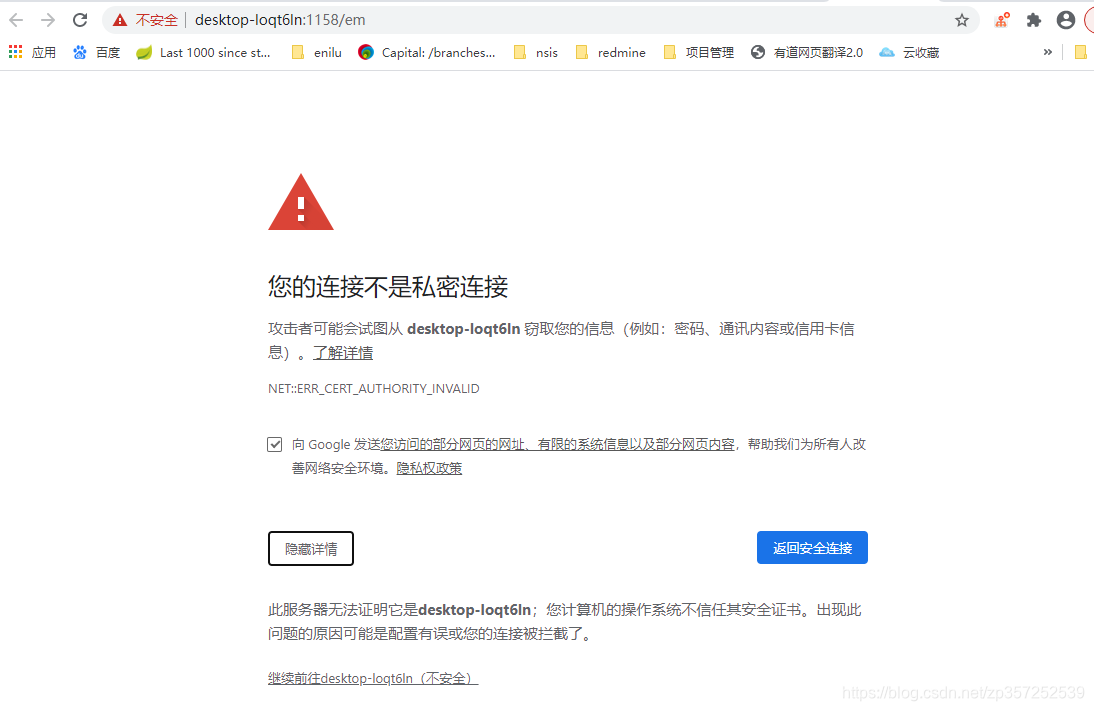Open the 有道网页翻译2.0 bookmark

807,52
